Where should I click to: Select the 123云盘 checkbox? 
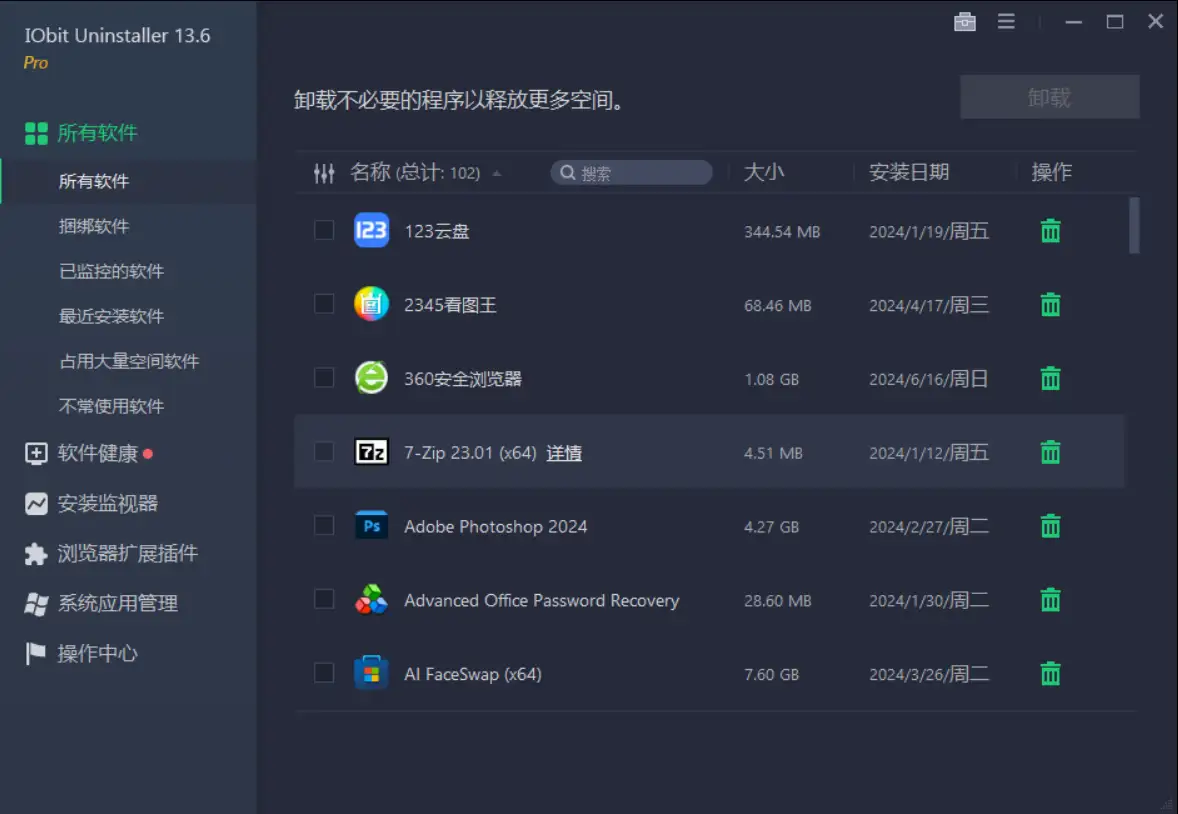click(x=324, y=231)
